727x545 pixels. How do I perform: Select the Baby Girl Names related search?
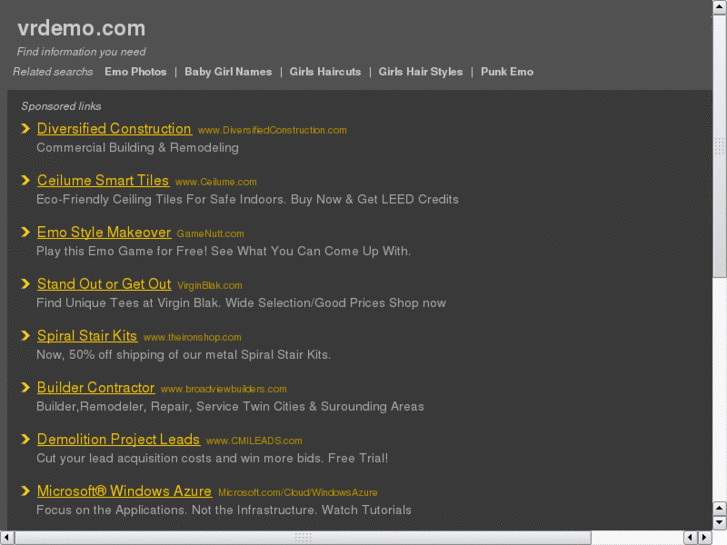(228, 72)
